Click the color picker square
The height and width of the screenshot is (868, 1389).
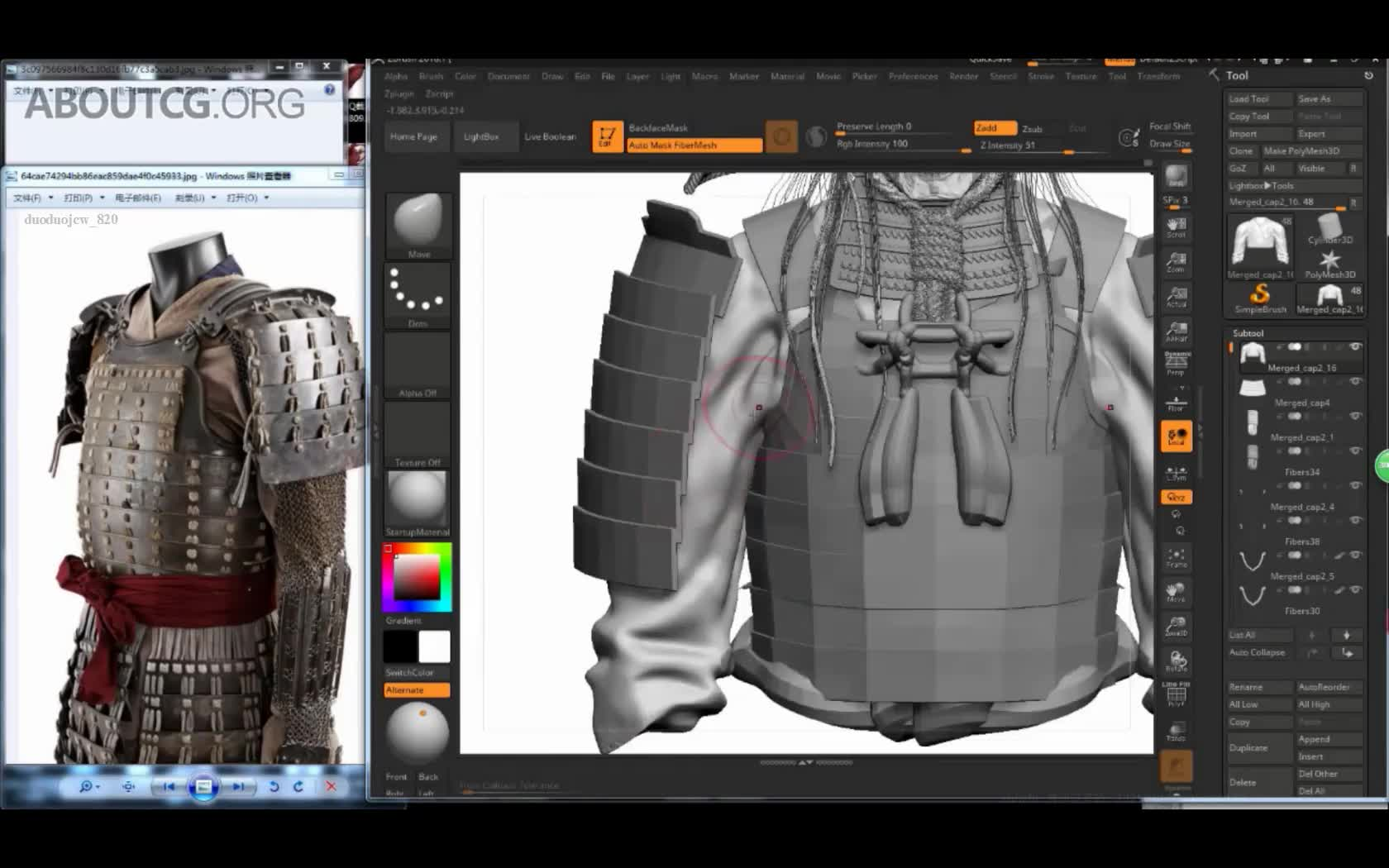418,577
